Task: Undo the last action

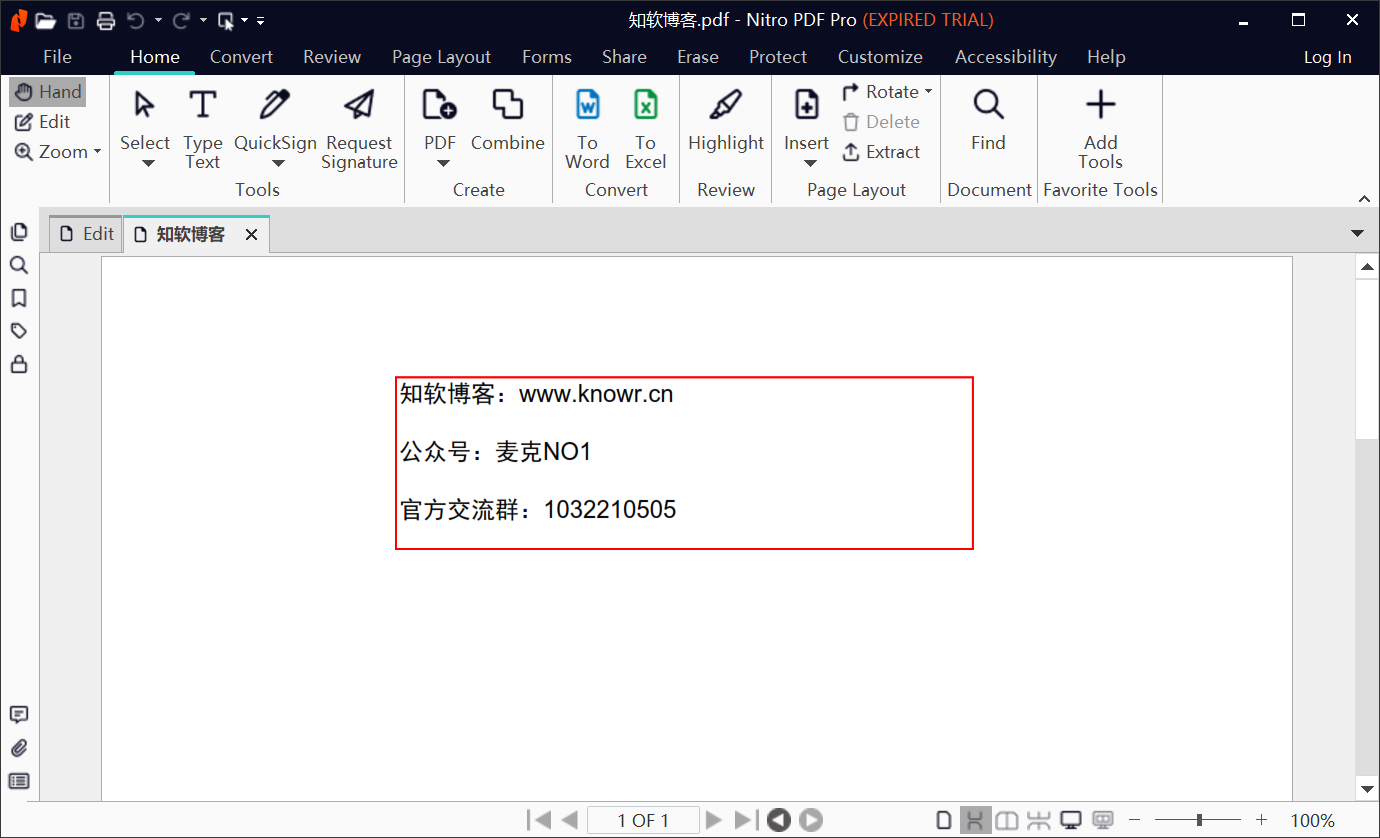Action: pos(136,20)
